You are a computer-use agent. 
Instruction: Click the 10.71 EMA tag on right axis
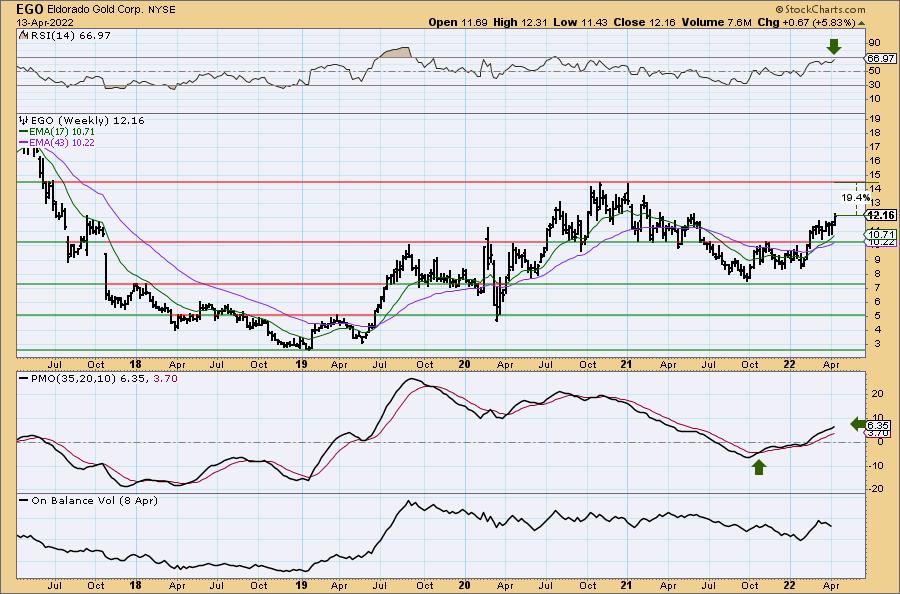[x=881, y=234]
